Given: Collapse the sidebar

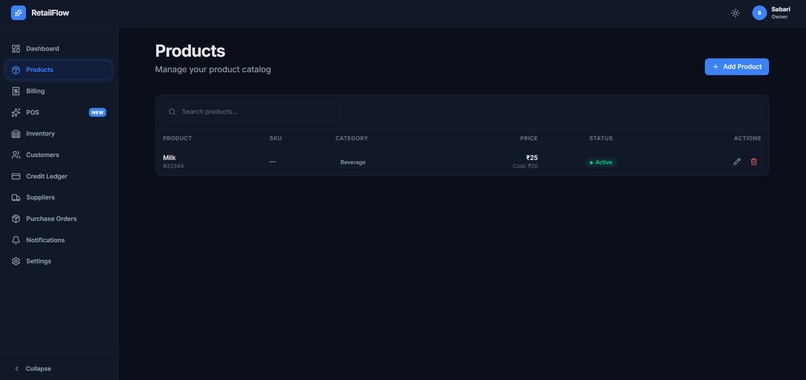Looking at the screenshot, I should pos(33,369).
